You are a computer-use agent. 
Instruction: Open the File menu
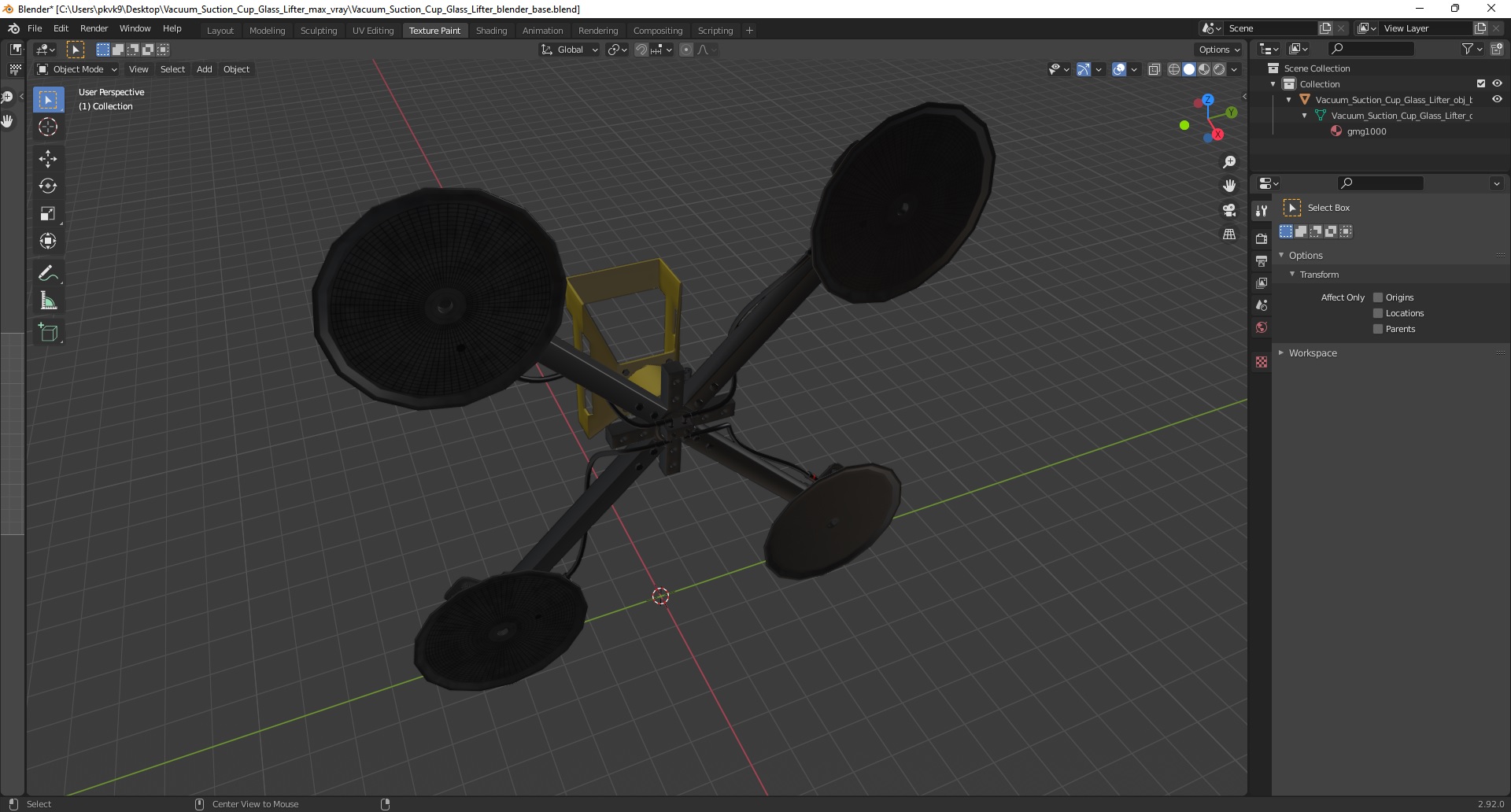tap(35, 28)
